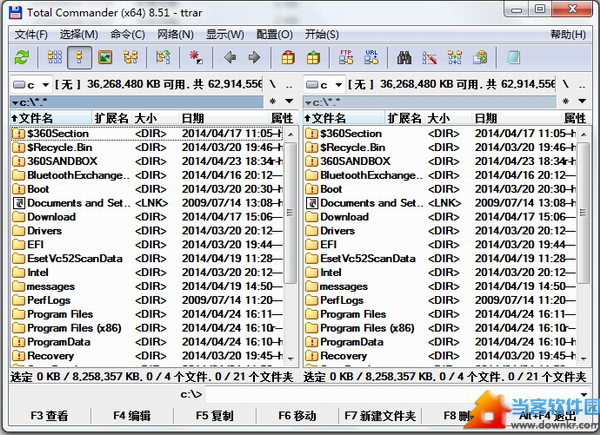
Task: Go to root in left panel
Action: coord(272,84)
